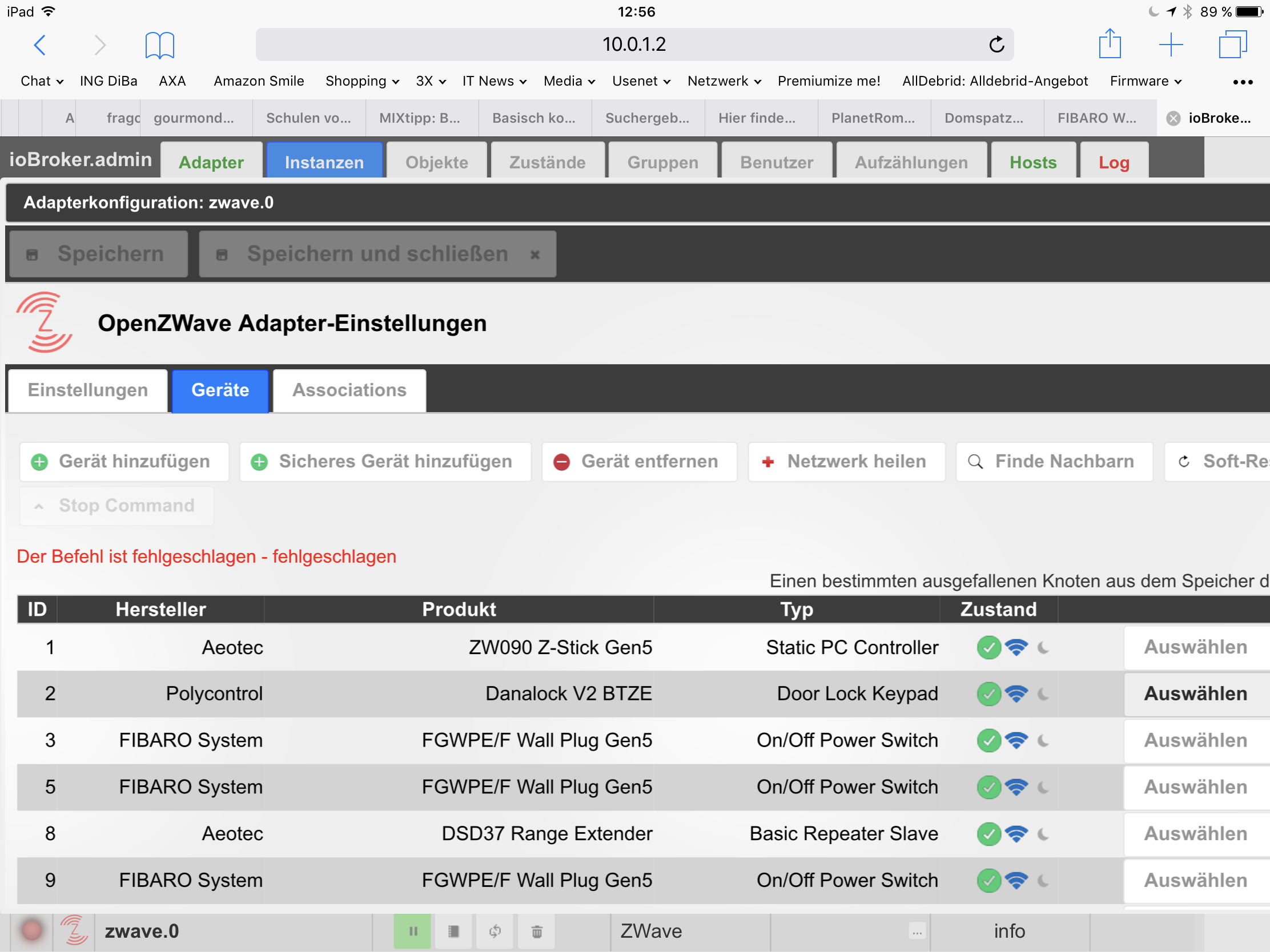Switch to the Associations tab
The image size is (1270, 952).
click(349, 390)
